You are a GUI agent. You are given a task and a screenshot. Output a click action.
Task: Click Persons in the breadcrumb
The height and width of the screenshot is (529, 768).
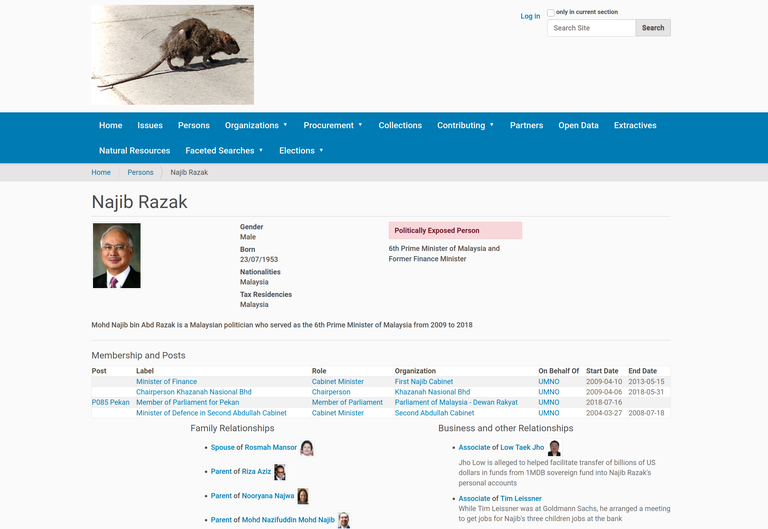point(141,172)
